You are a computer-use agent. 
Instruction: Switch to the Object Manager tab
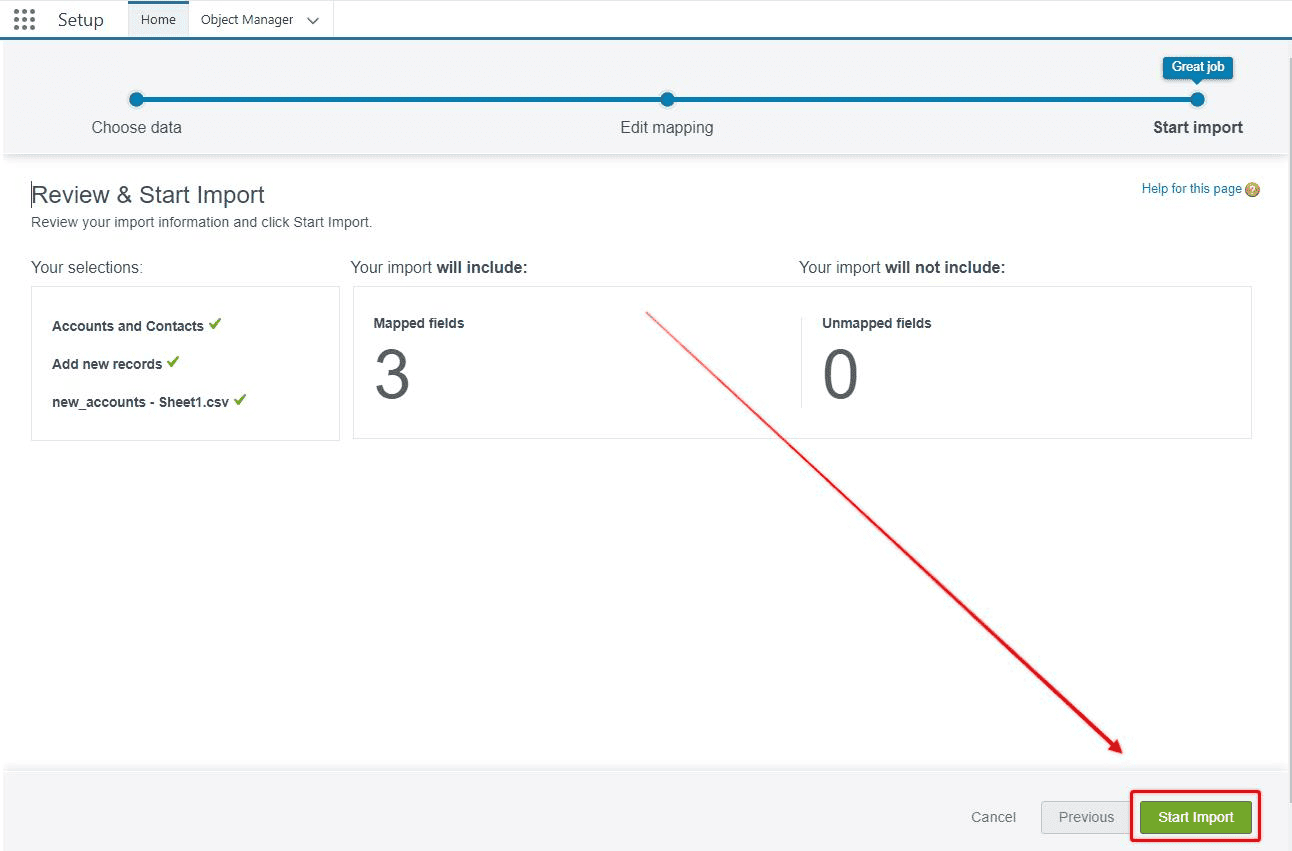[x=246, y=19]
